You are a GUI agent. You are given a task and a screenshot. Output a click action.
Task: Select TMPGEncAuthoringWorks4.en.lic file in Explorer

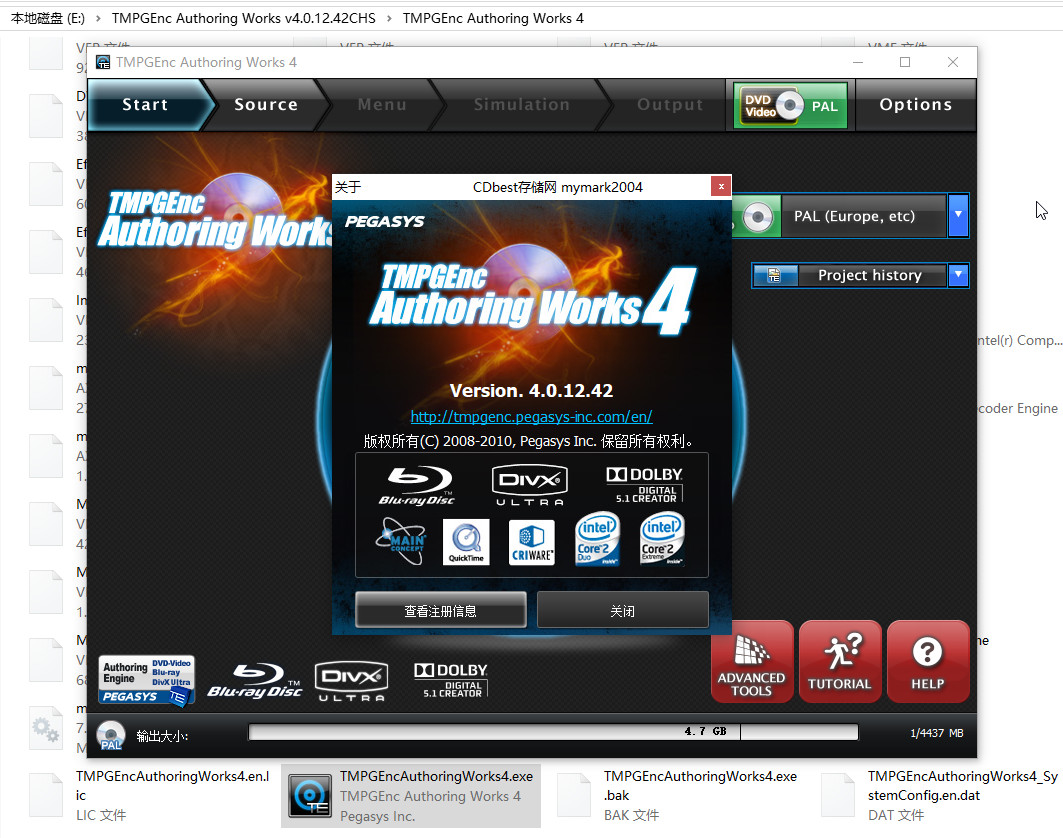[x=149, y=796]
